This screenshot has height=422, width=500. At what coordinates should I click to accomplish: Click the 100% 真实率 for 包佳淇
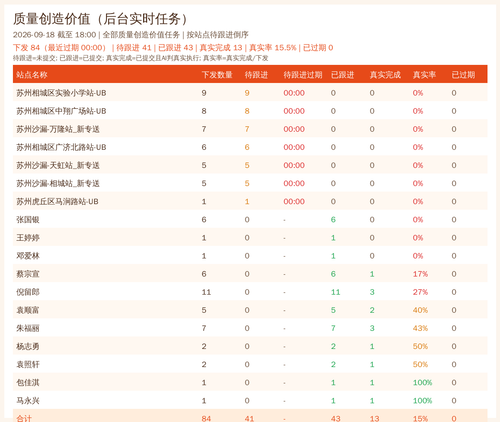(422, 382)
